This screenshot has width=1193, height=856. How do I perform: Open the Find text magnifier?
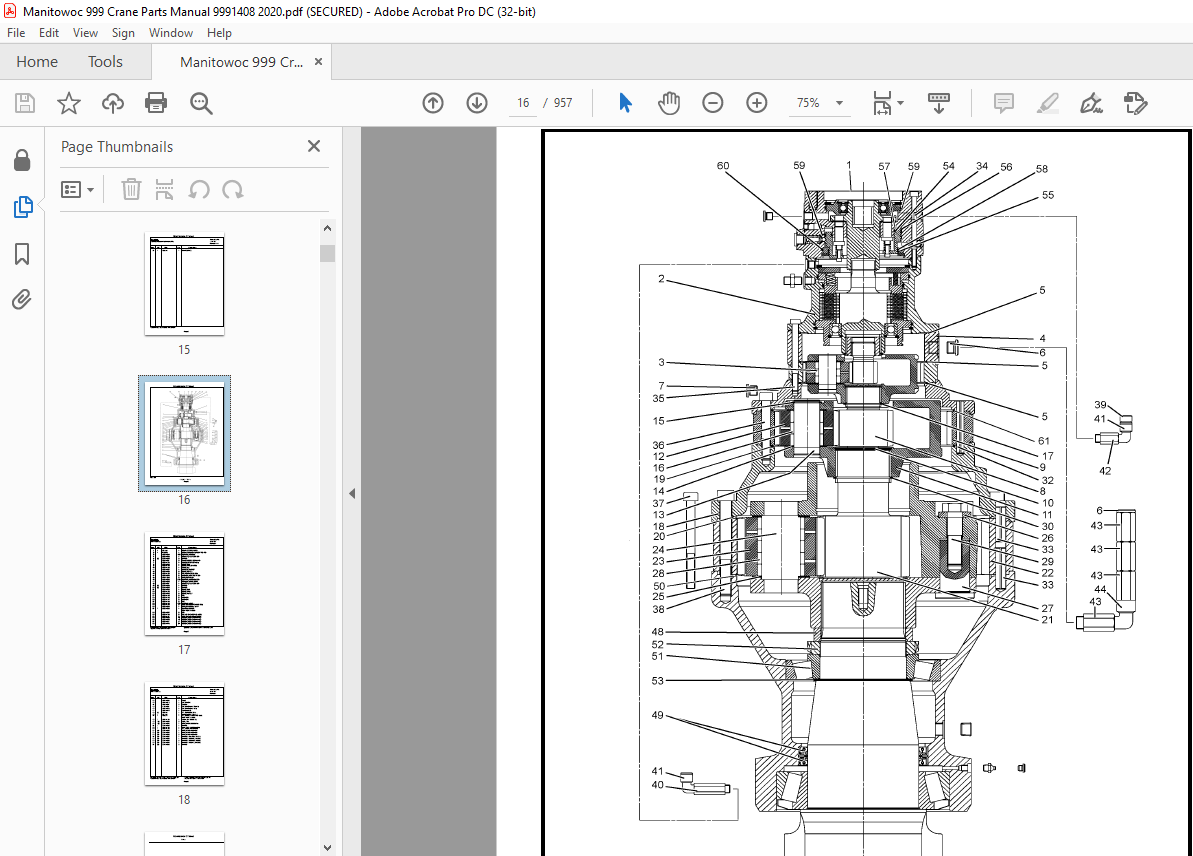[x=201, y=103]
